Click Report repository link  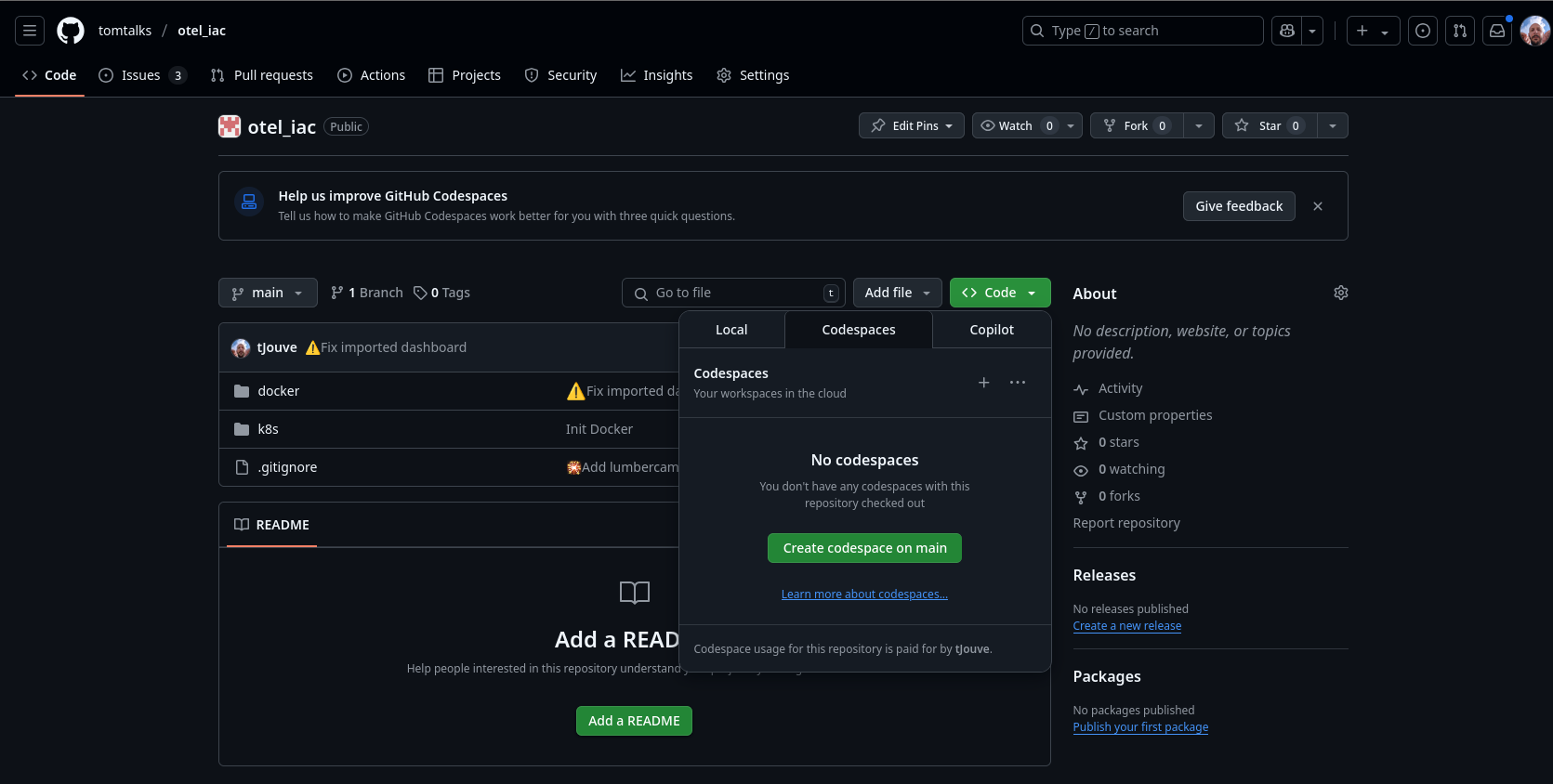[1126, 523]
